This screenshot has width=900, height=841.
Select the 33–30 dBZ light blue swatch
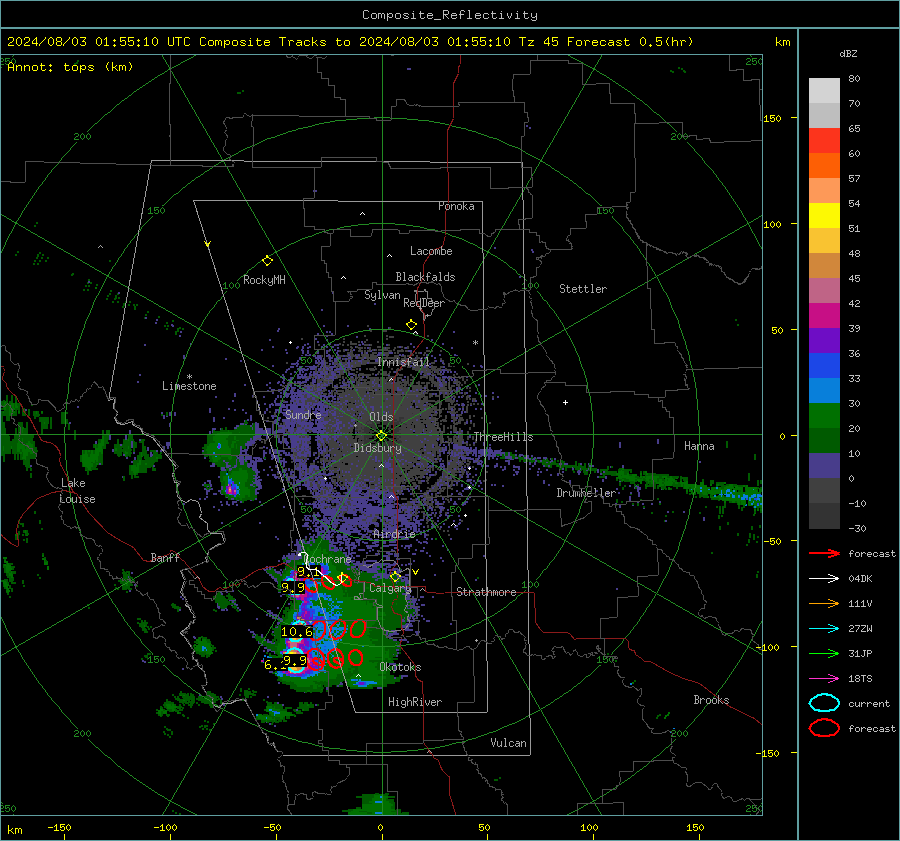[824, 390]
